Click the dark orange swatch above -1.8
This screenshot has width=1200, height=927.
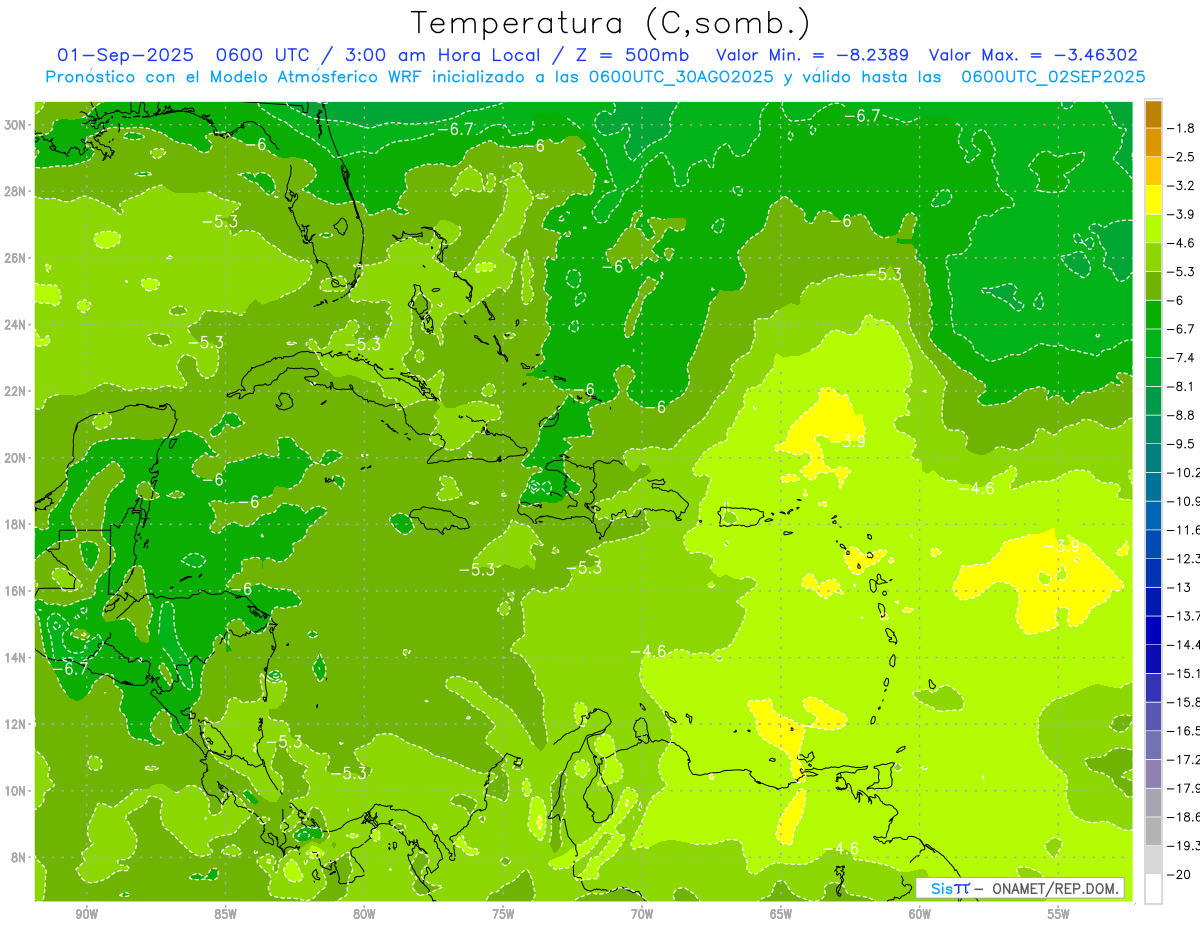pos(1153,114)
